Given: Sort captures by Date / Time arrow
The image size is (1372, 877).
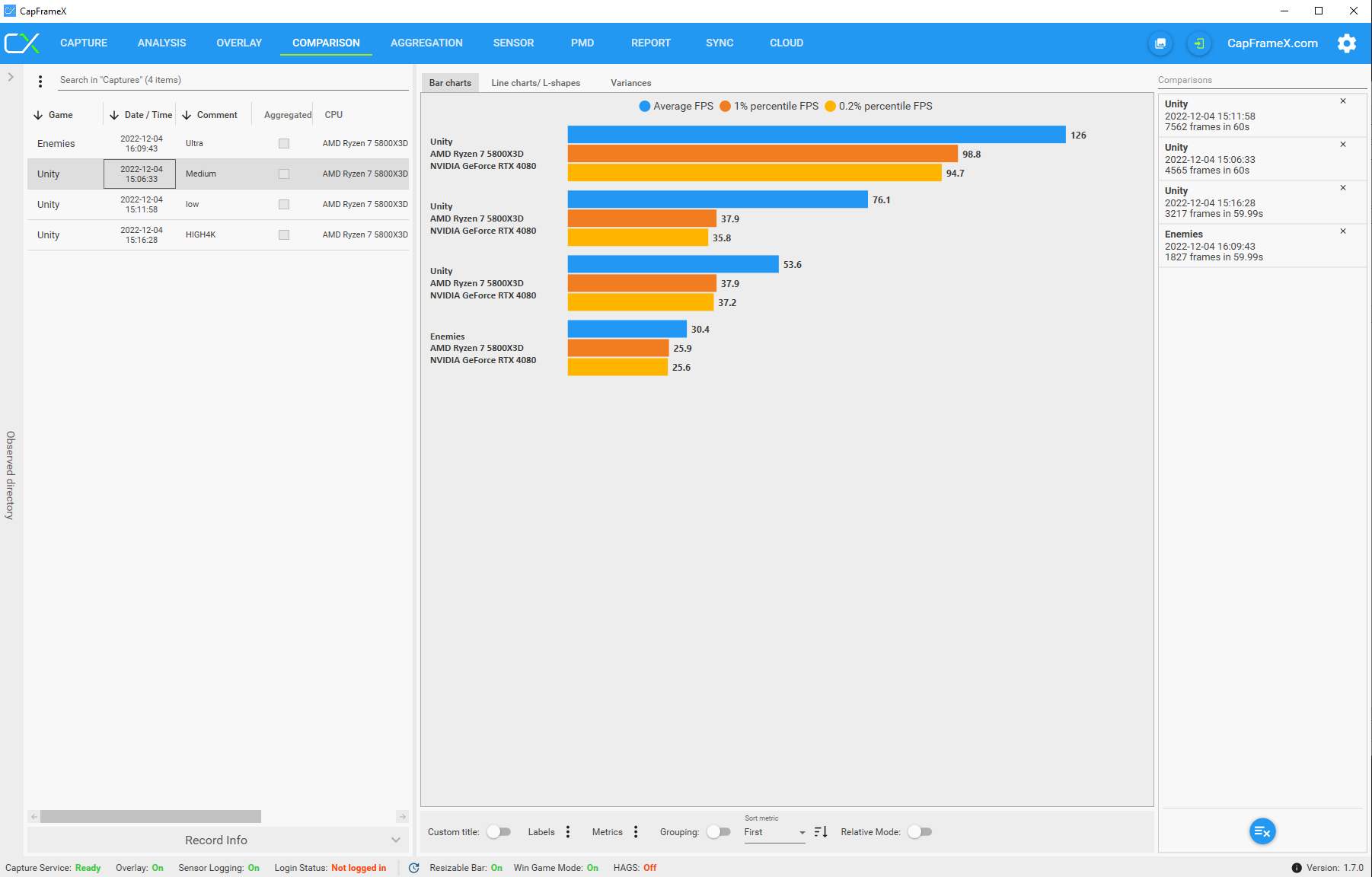Looking at the screenshot, I should pos(114,115).
